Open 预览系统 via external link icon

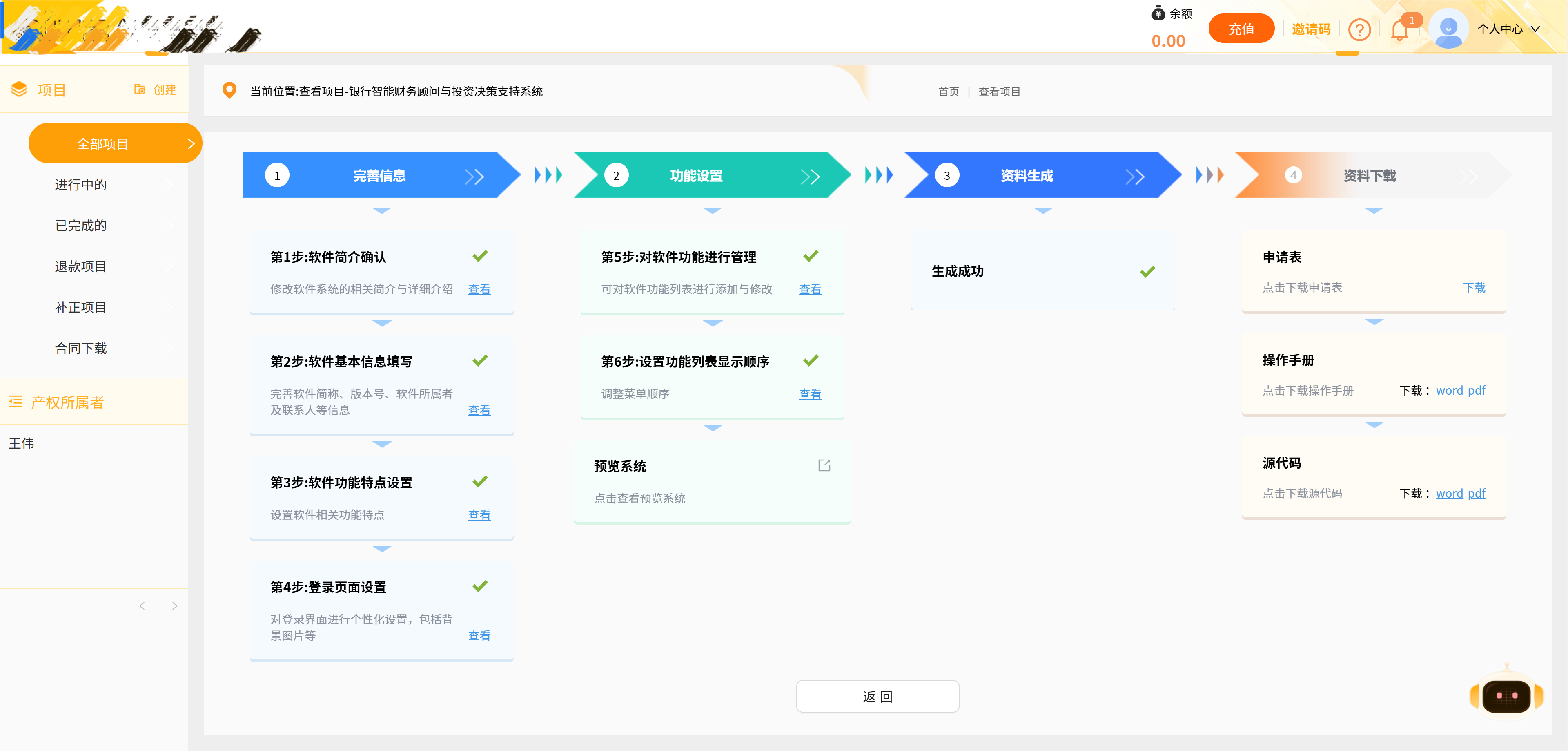824,466
